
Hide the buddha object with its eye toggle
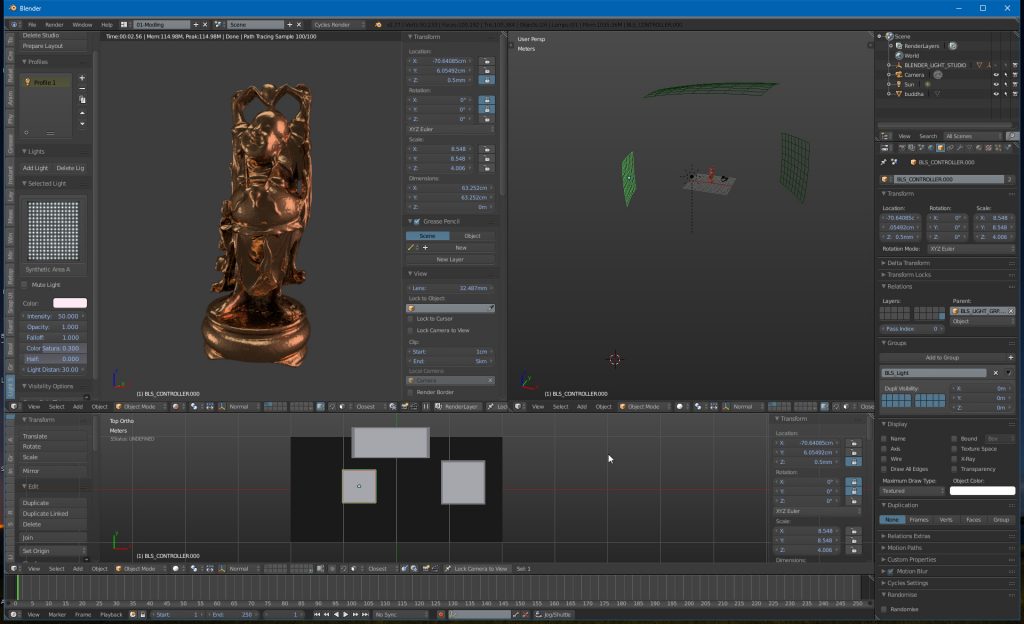coord(996,94)
